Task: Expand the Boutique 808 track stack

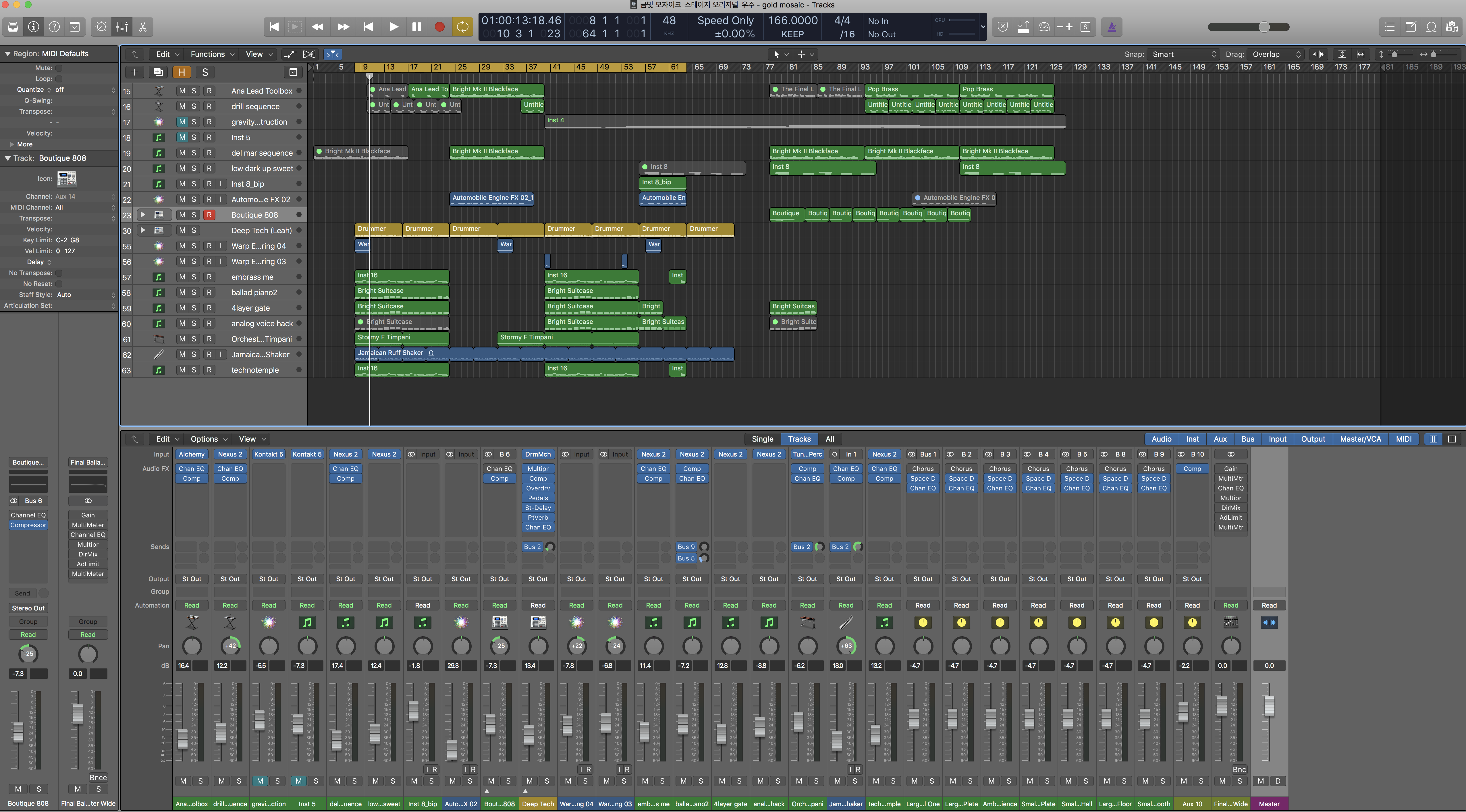Action: [142, 215]
